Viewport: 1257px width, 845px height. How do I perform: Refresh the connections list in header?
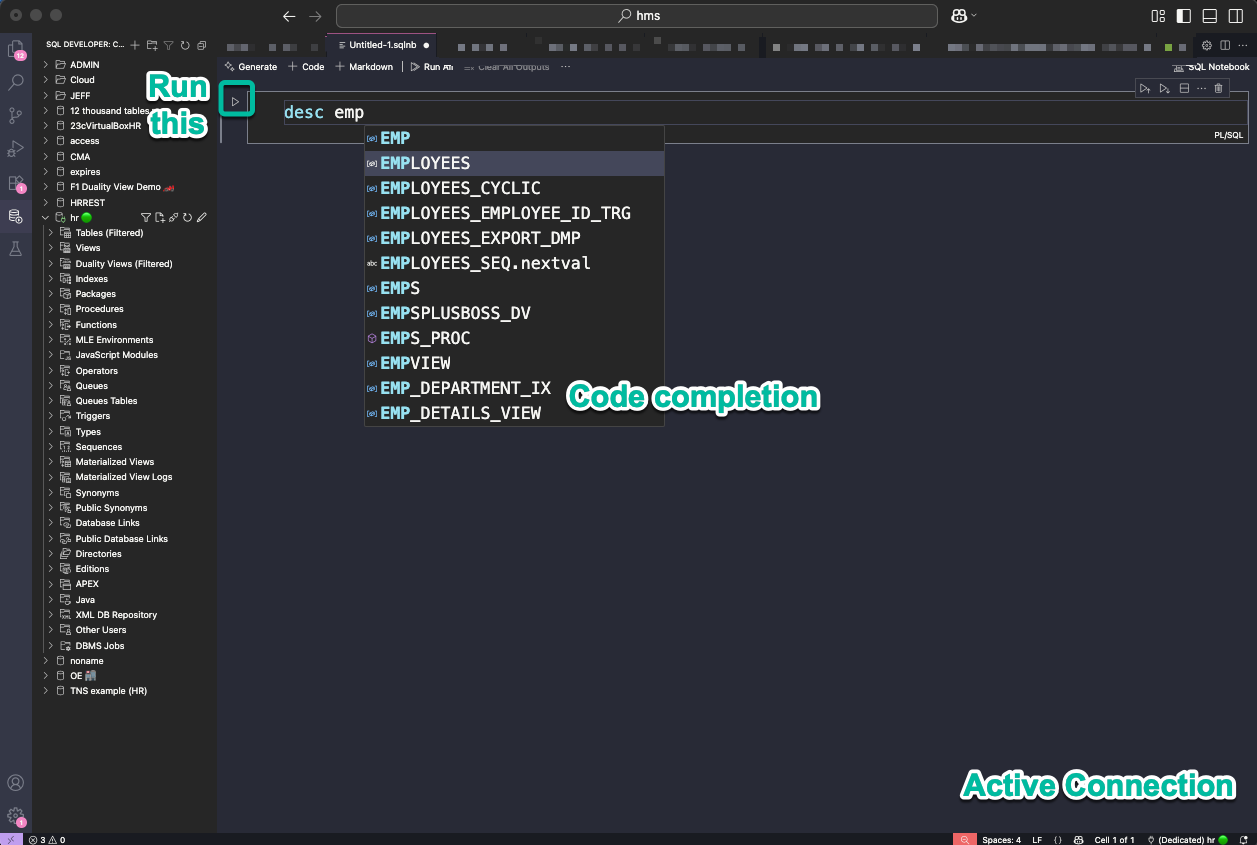185,45
